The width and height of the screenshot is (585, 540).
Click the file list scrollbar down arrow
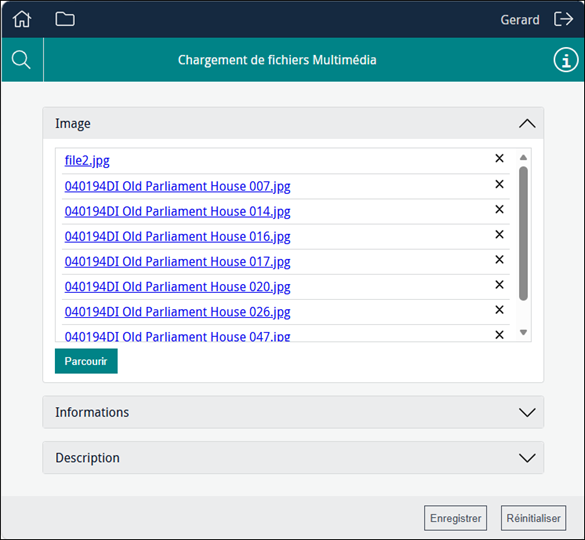point(523,332)
